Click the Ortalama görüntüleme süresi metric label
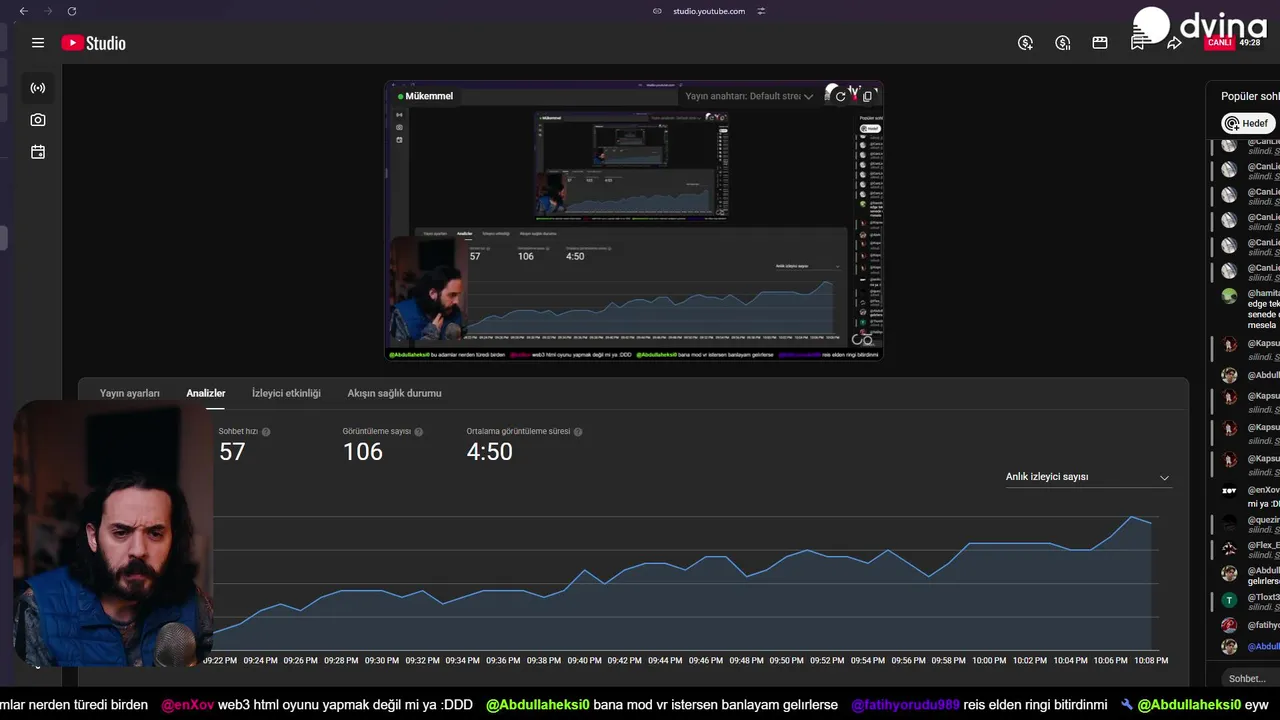Image resolution: width=1280 pixels, height=720 pixels. pos(518,432)
